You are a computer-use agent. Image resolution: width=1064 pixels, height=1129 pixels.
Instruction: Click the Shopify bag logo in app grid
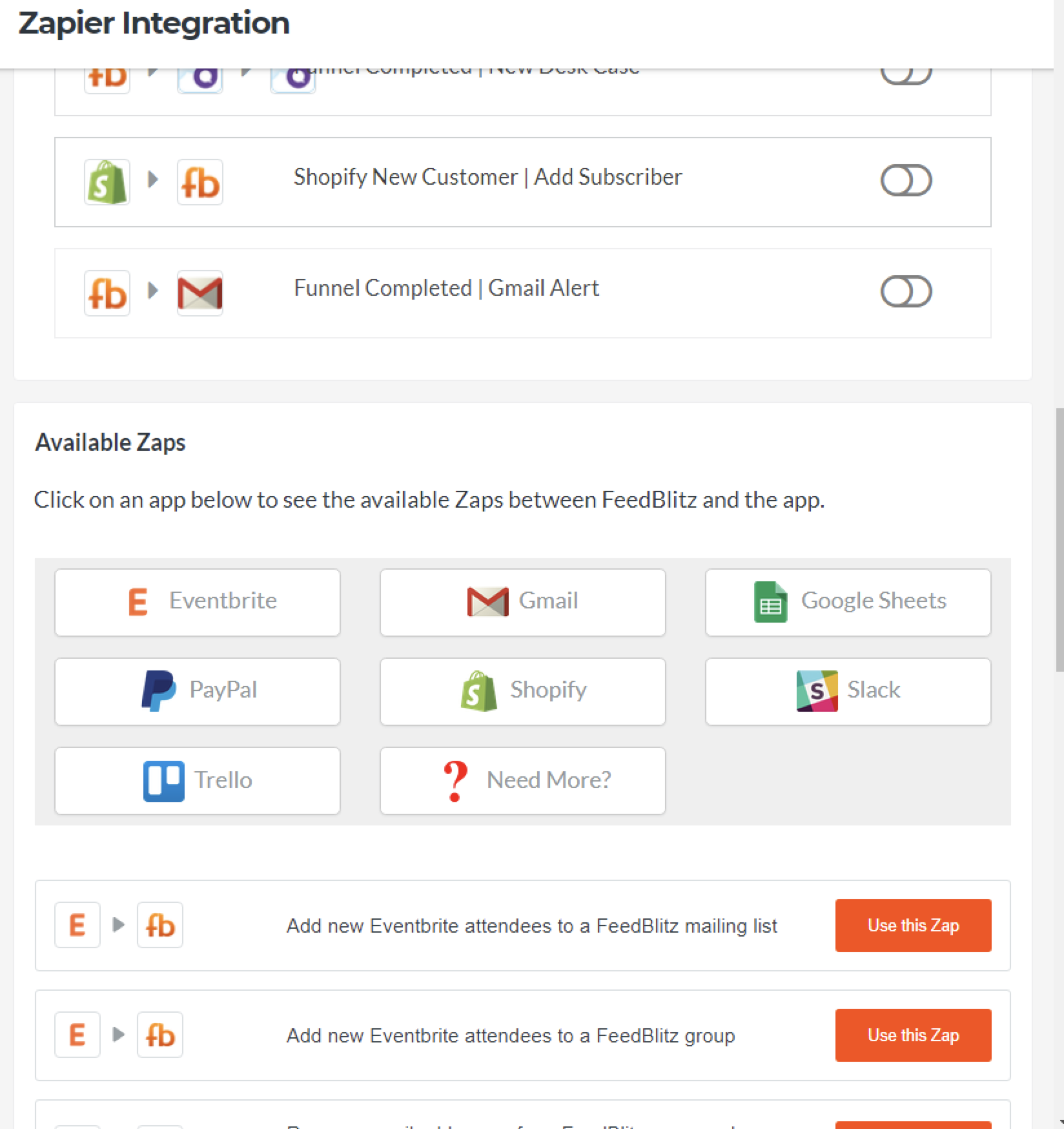coord(479,691)
